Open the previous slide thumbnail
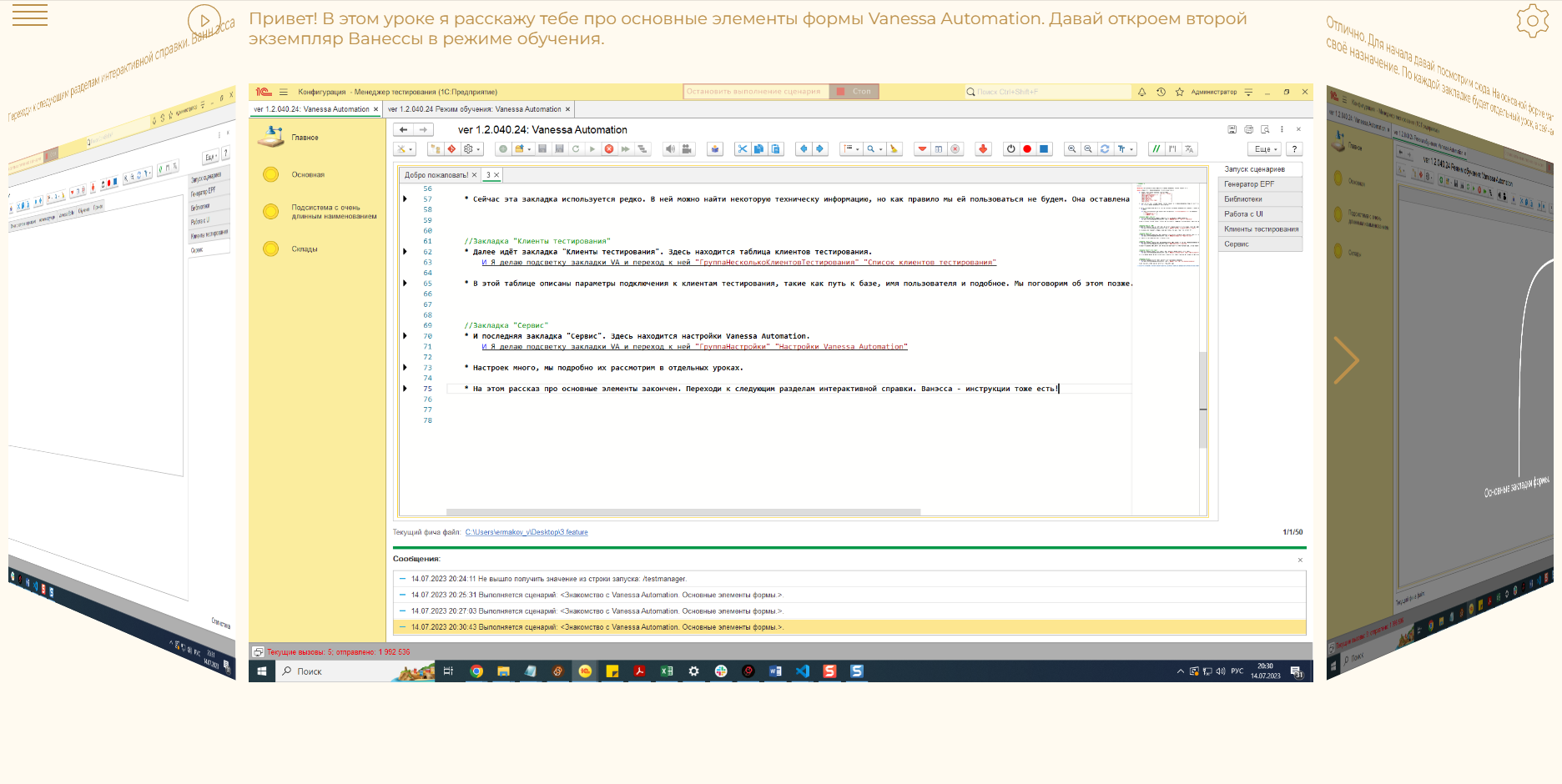The height and width of the screenshot is (784, 1562). coord(122,382)
